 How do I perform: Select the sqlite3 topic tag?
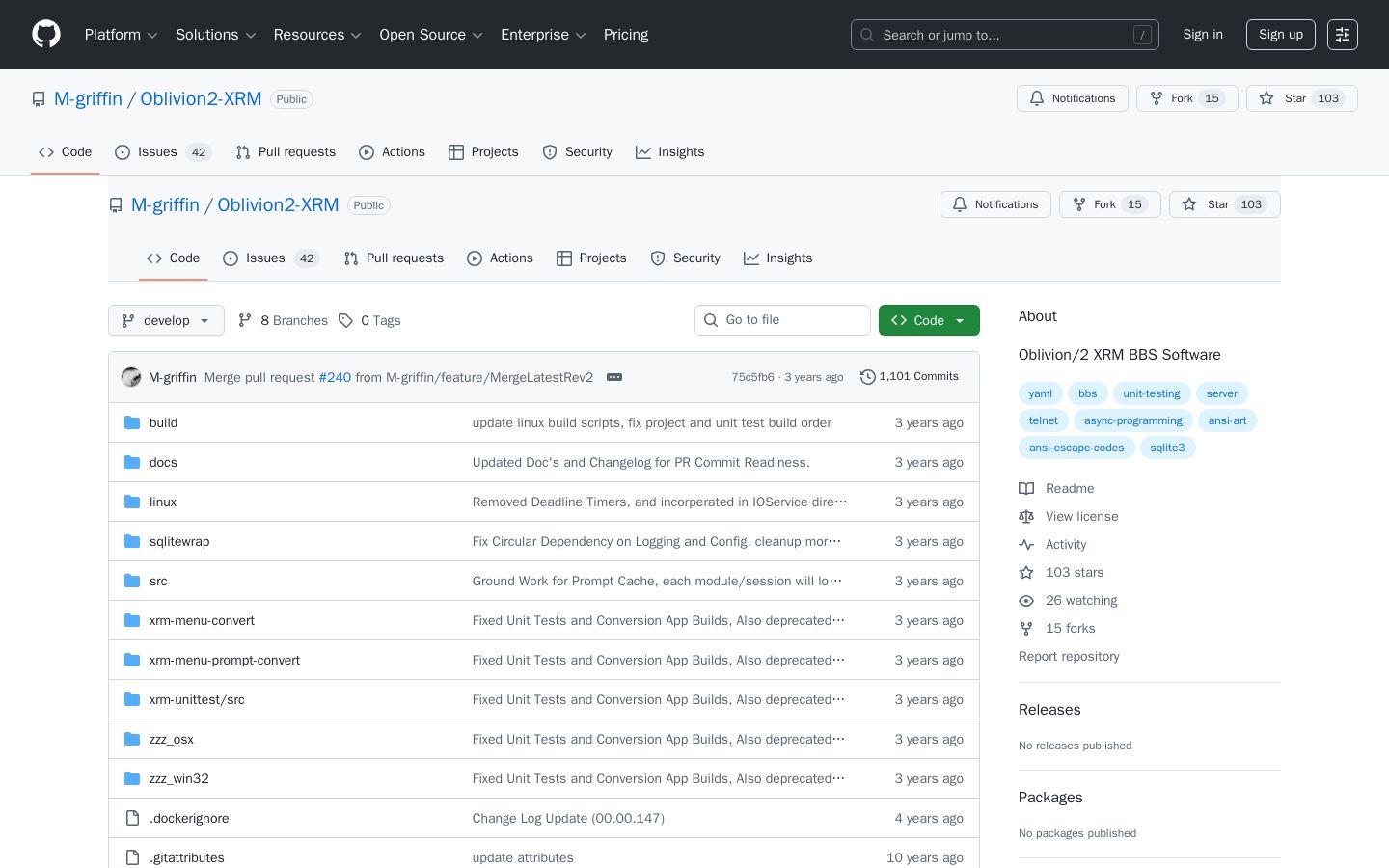(1167, 448)
